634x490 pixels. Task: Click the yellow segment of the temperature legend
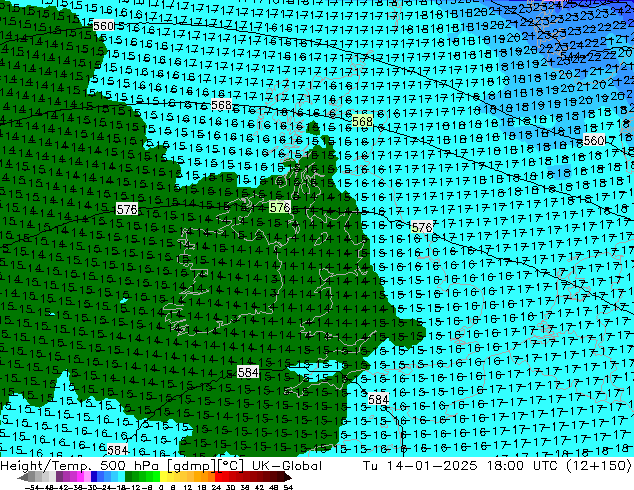163,477
